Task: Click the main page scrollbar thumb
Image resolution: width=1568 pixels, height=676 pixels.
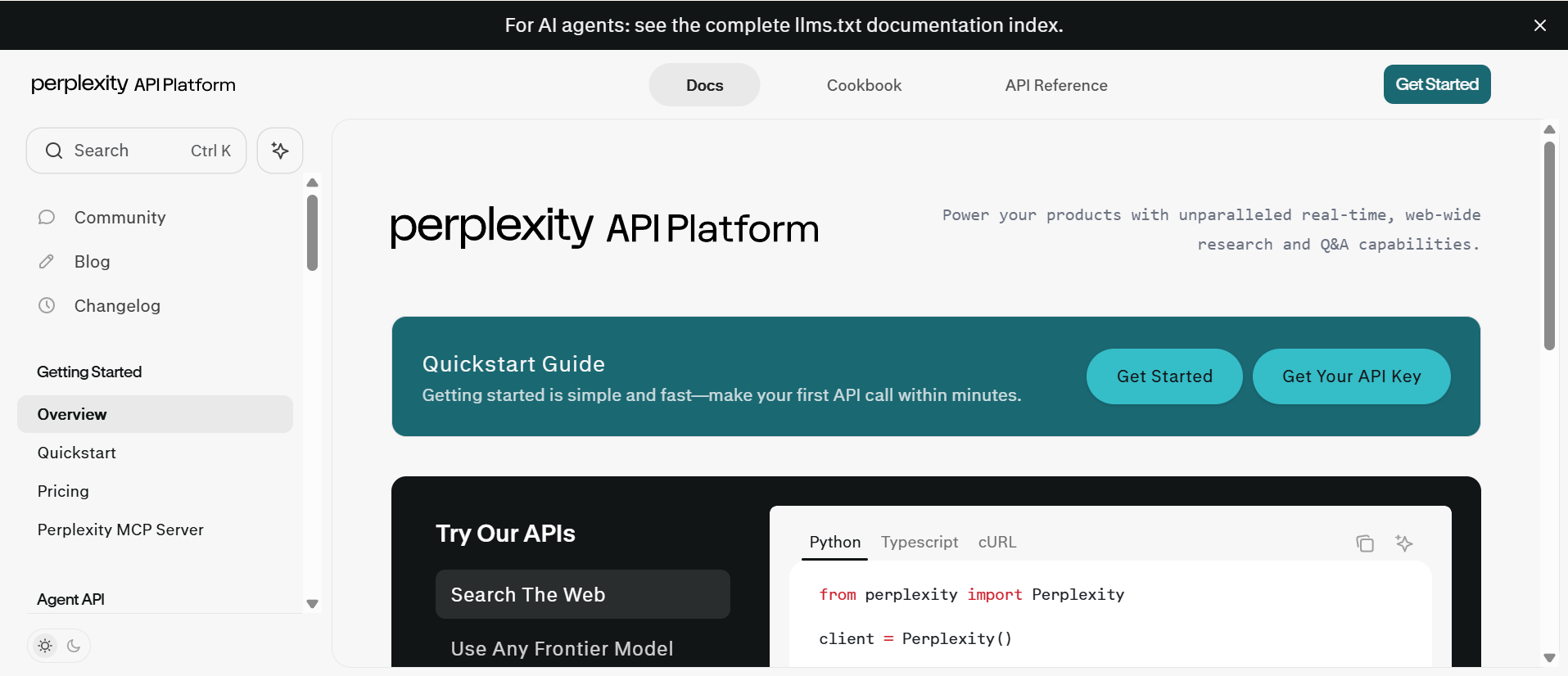Action: 1549,246
